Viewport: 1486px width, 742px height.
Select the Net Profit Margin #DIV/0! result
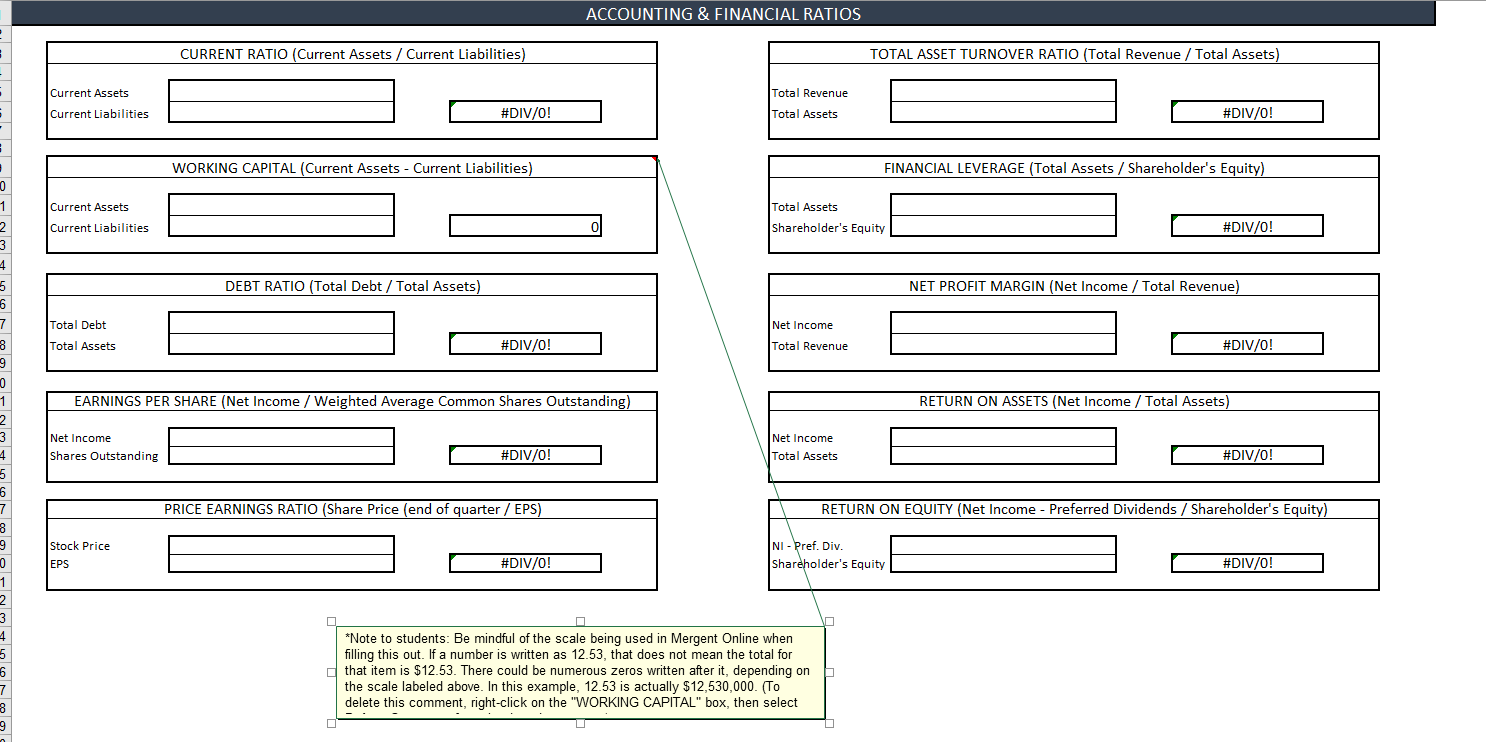click(x=1247, y=344)
